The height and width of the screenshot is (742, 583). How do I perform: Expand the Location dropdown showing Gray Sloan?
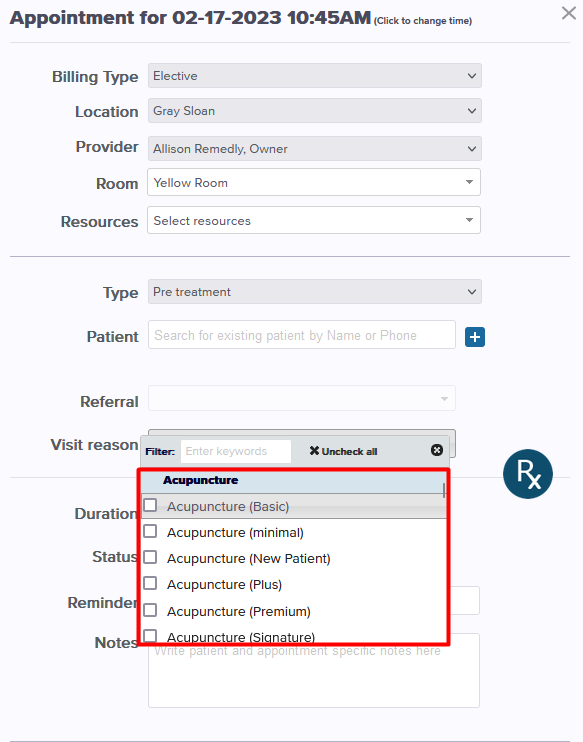click(x=315, y=111)
